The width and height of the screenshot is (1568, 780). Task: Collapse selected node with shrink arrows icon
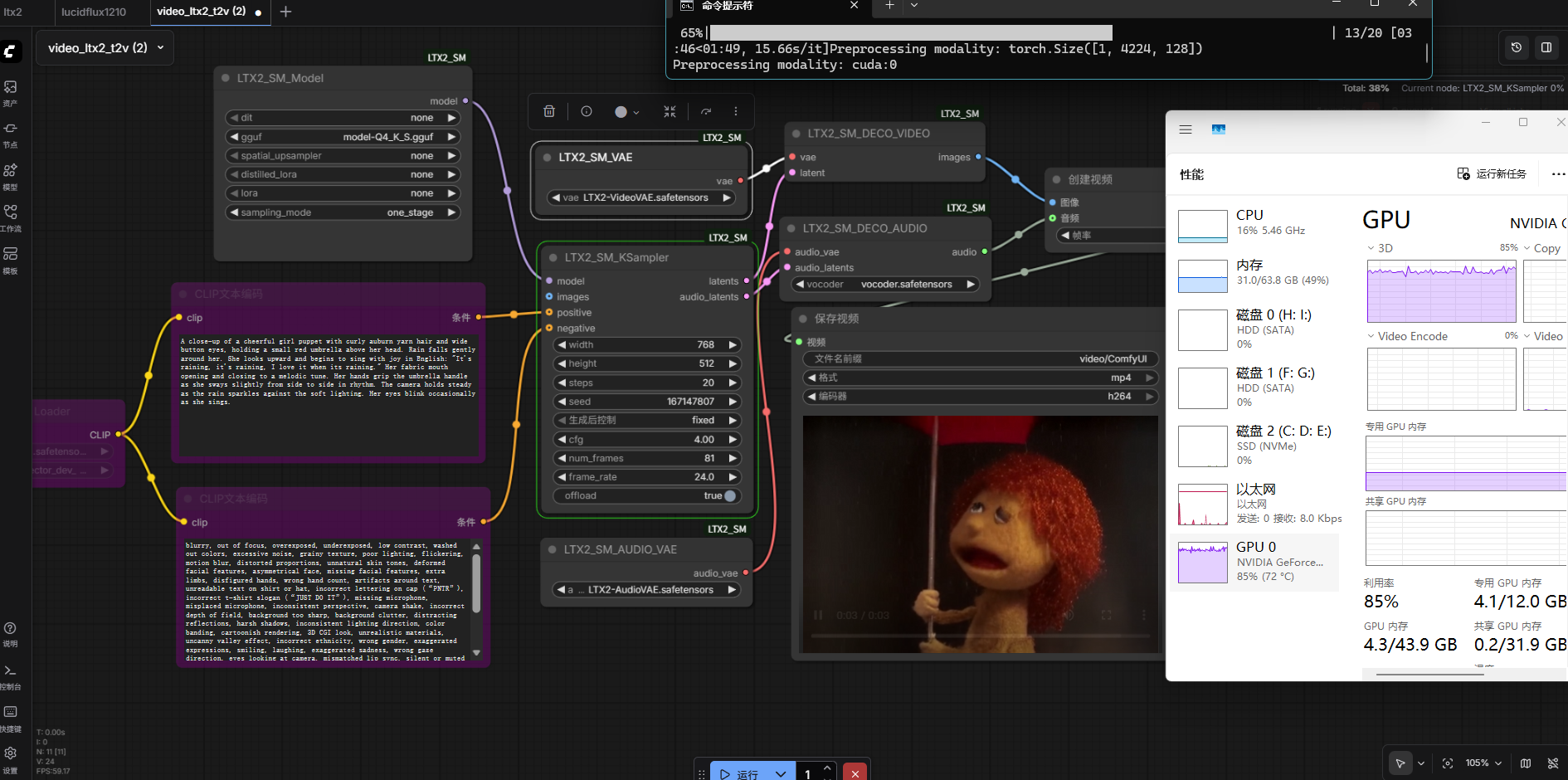pos(670,111)
